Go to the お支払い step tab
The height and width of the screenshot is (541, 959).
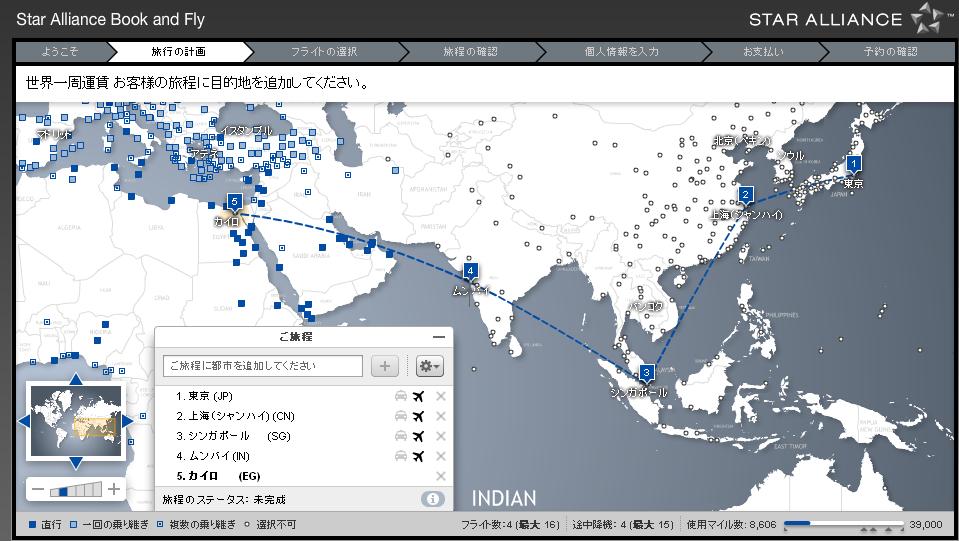[x=763, y=52]
